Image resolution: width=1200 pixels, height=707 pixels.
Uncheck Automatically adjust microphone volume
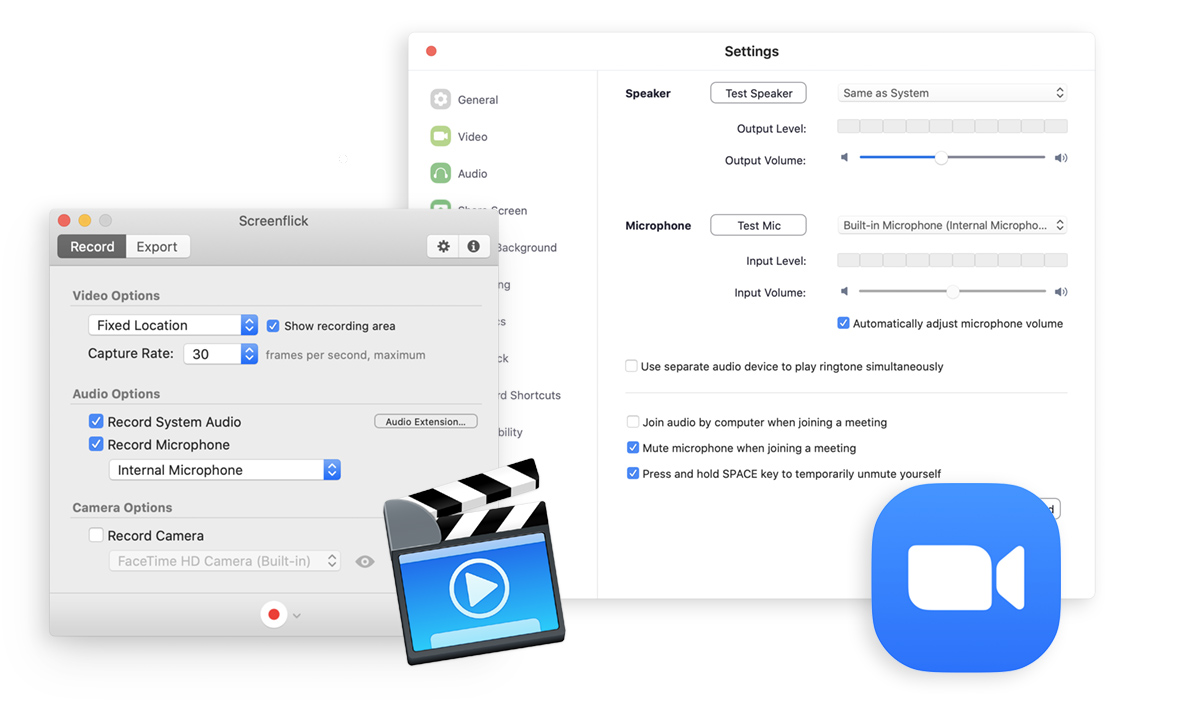click(x=843, y=324)
